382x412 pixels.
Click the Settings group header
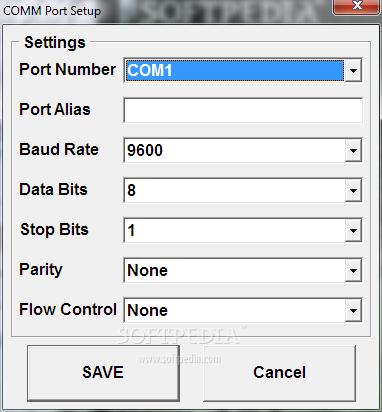55,43
